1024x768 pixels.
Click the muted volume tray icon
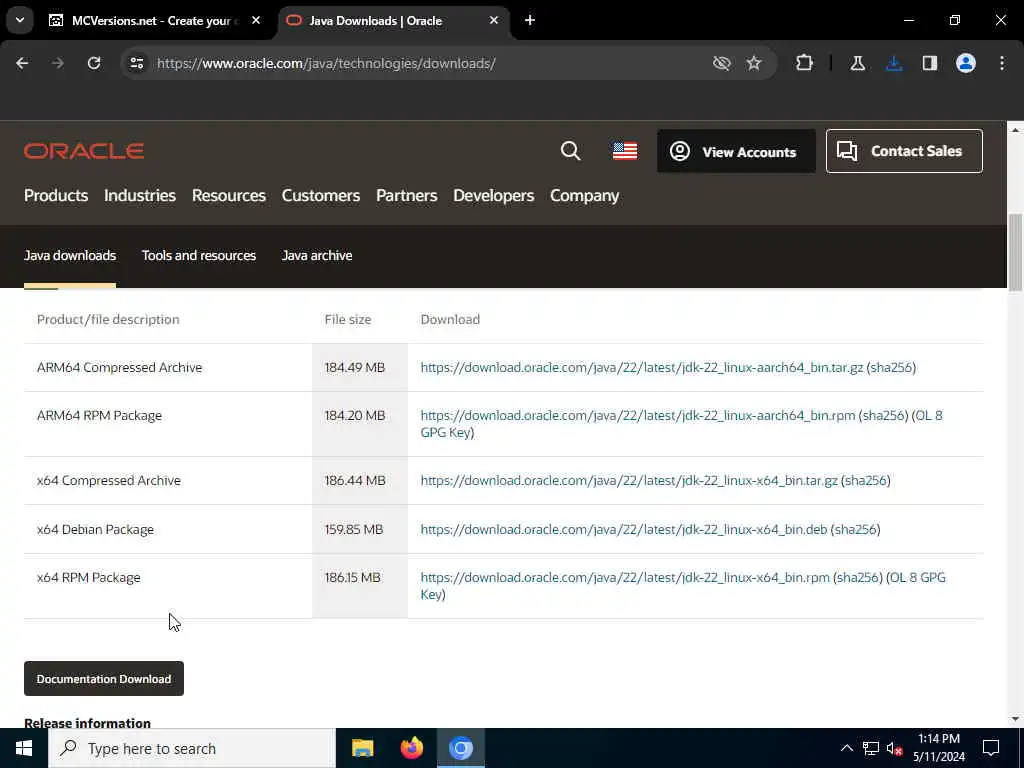click(895, 748)
